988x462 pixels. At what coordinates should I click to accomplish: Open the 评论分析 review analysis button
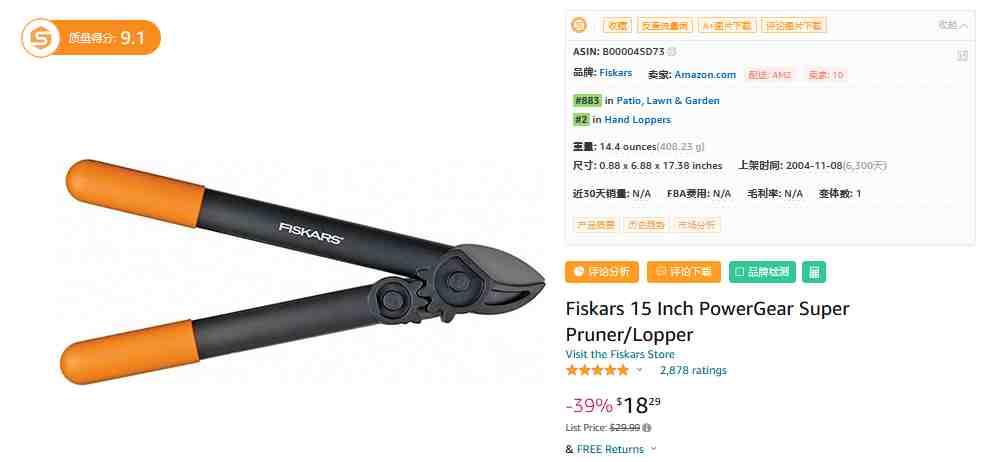(602, 272)
